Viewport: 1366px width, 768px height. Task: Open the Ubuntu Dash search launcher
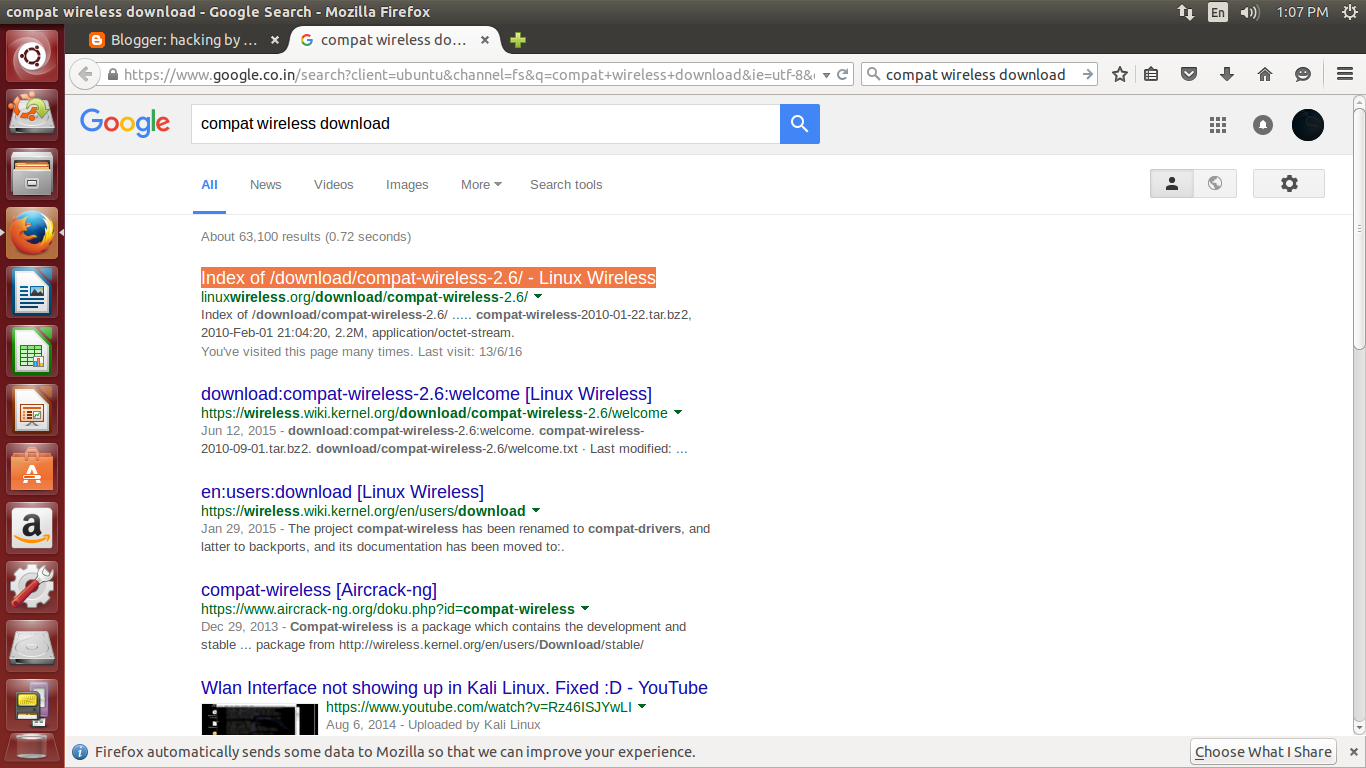click(x=33, y=55)
